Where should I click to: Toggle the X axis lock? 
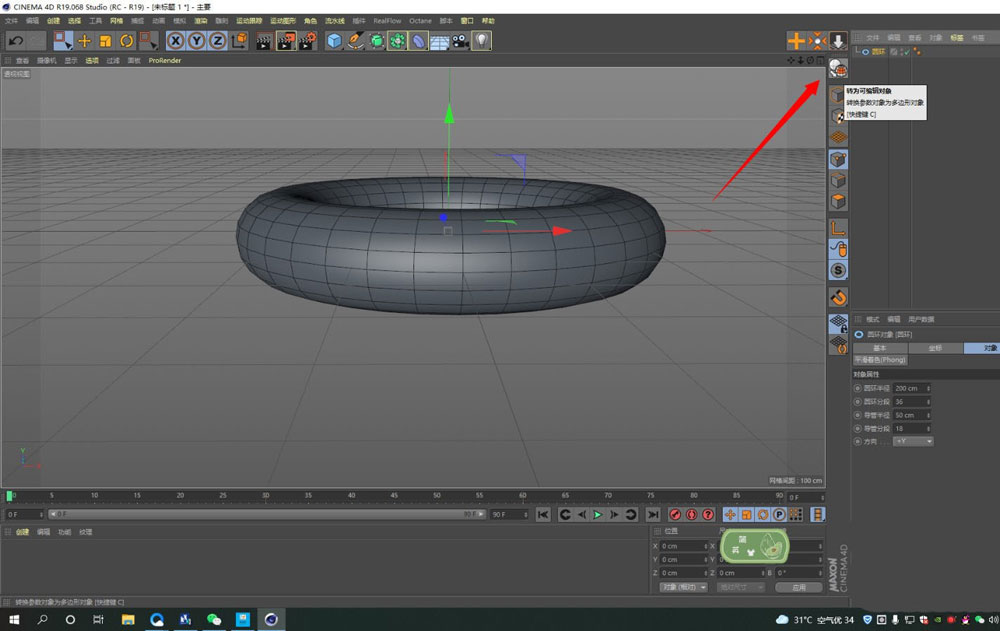pyautogui.click(x=175, y=40)
